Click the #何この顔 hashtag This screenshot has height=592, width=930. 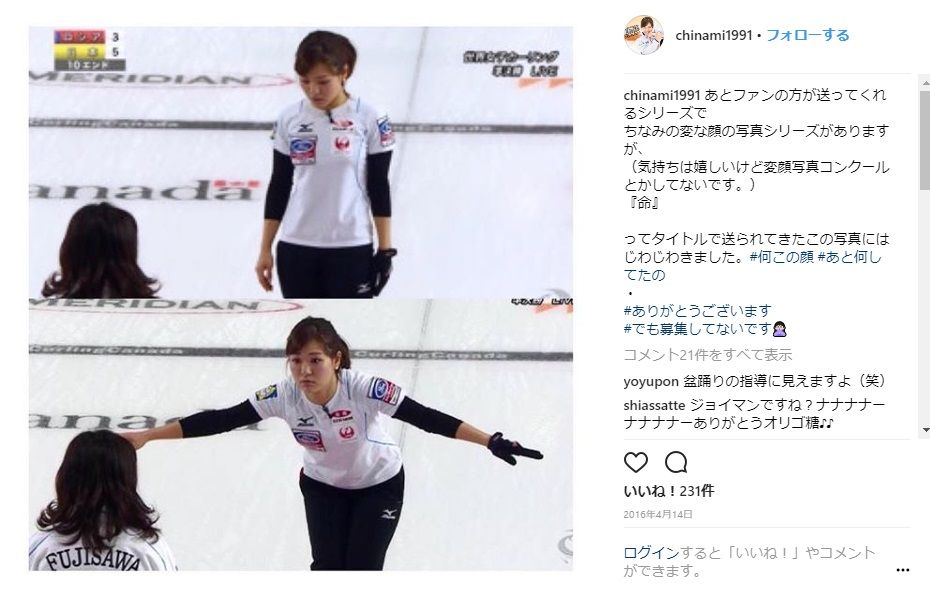coord(781,257)
